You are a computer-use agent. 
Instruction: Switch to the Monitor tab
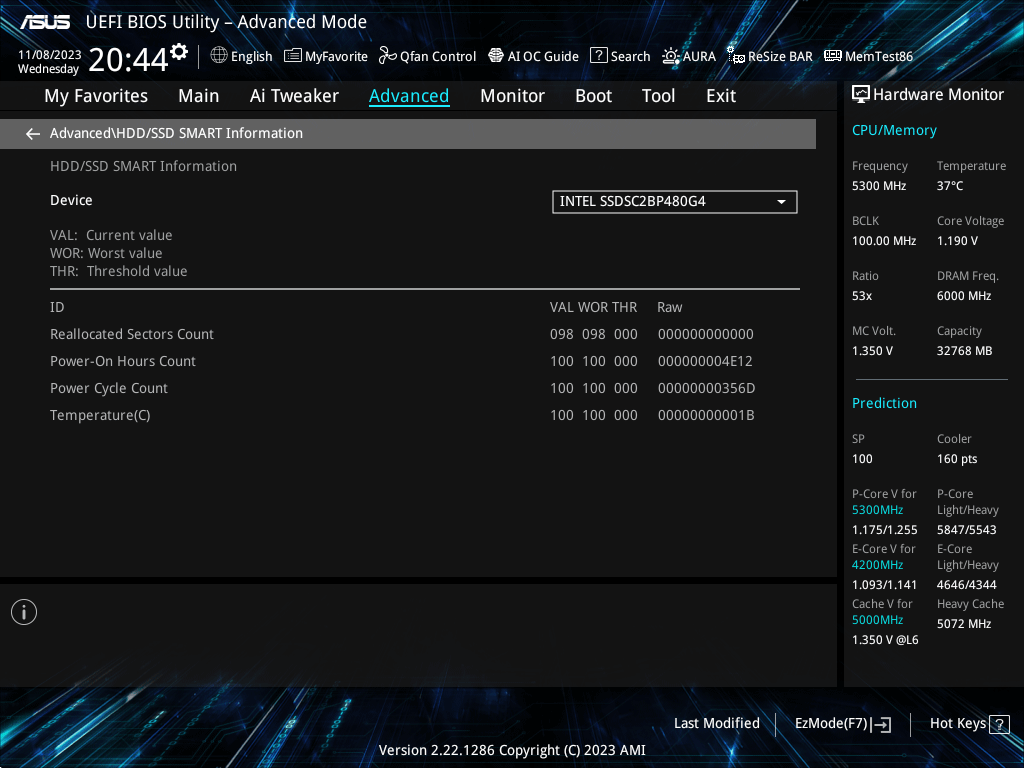pos(512,96)
